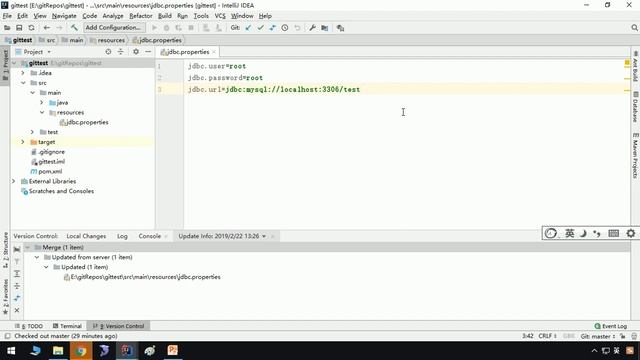Click the Open folder toolbar icon
This screenshot has height=360, width=640.
[x=7, y=28]
